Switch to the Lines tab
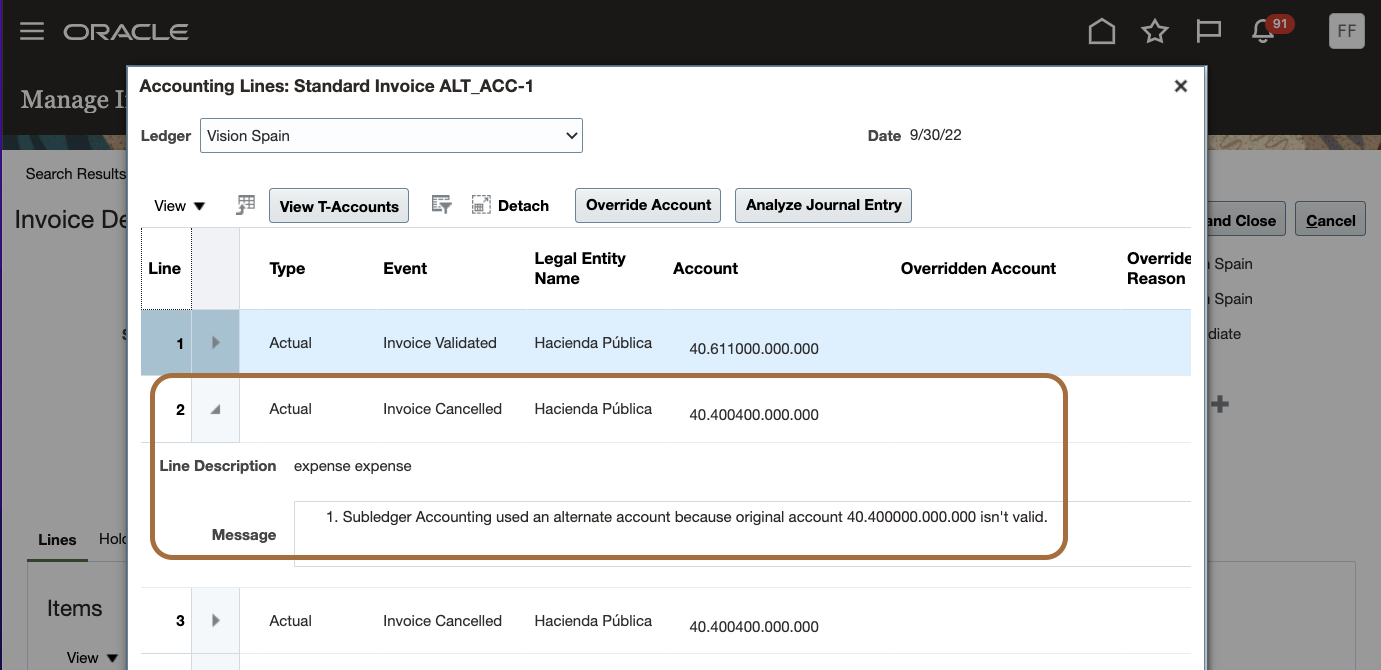 coord(57,539)
